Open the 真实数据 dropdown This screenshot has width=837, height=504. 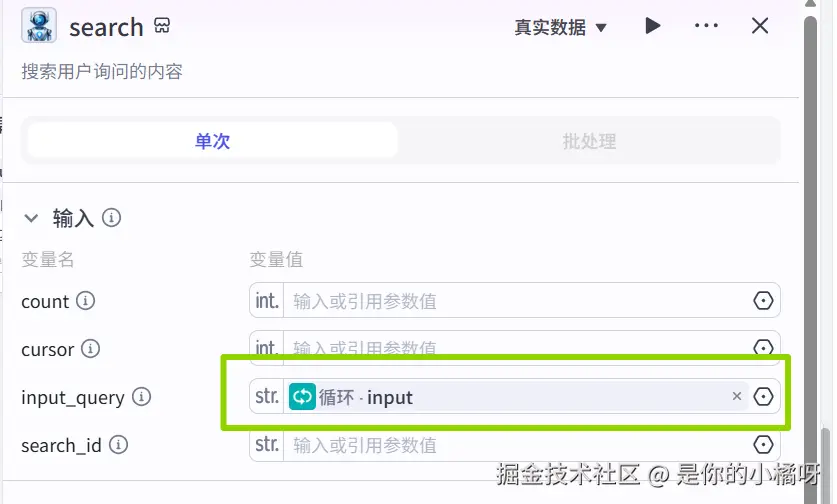pyautogui.click(x=560, y=27)
